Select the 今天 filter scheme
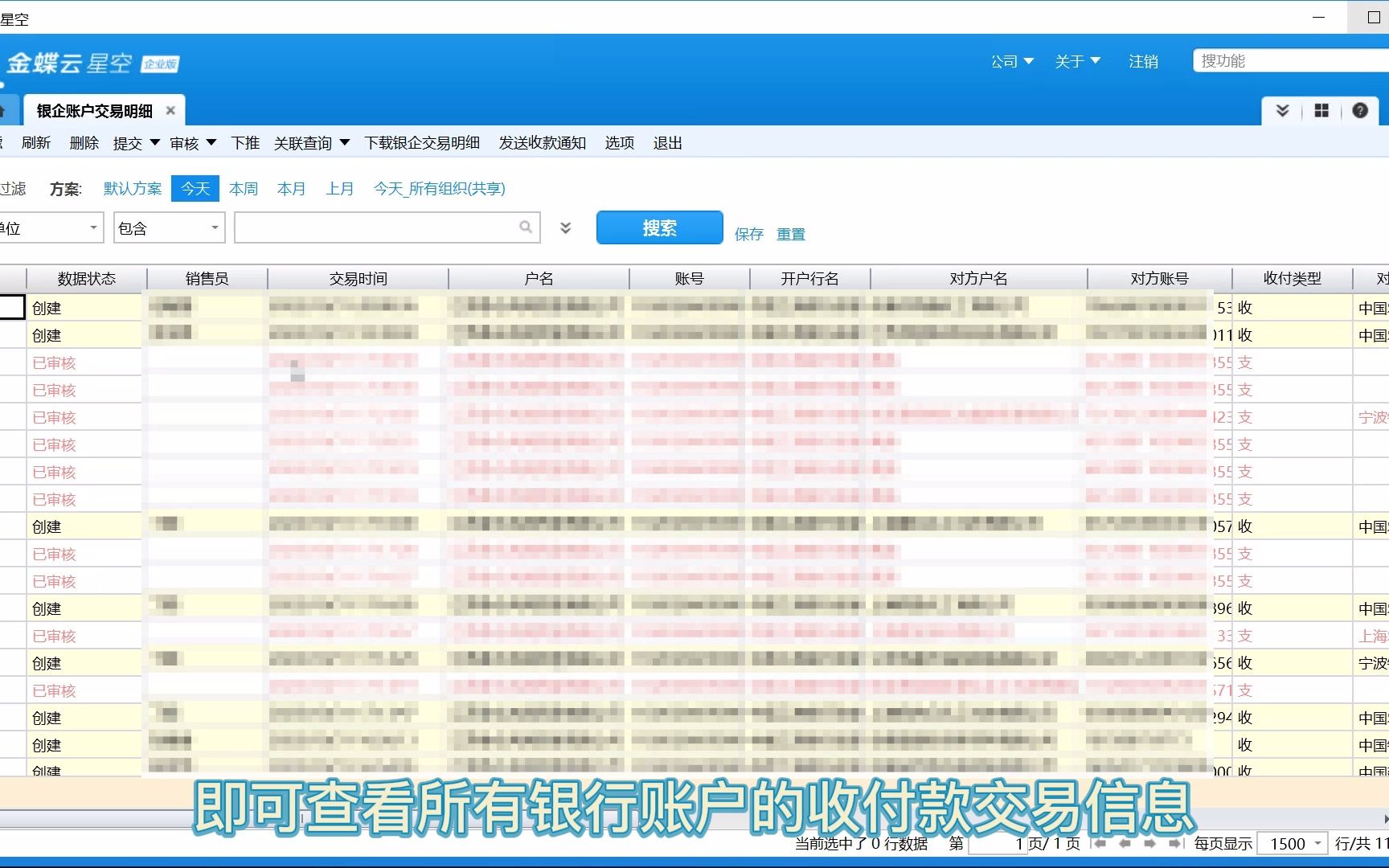 coord(195,189)
